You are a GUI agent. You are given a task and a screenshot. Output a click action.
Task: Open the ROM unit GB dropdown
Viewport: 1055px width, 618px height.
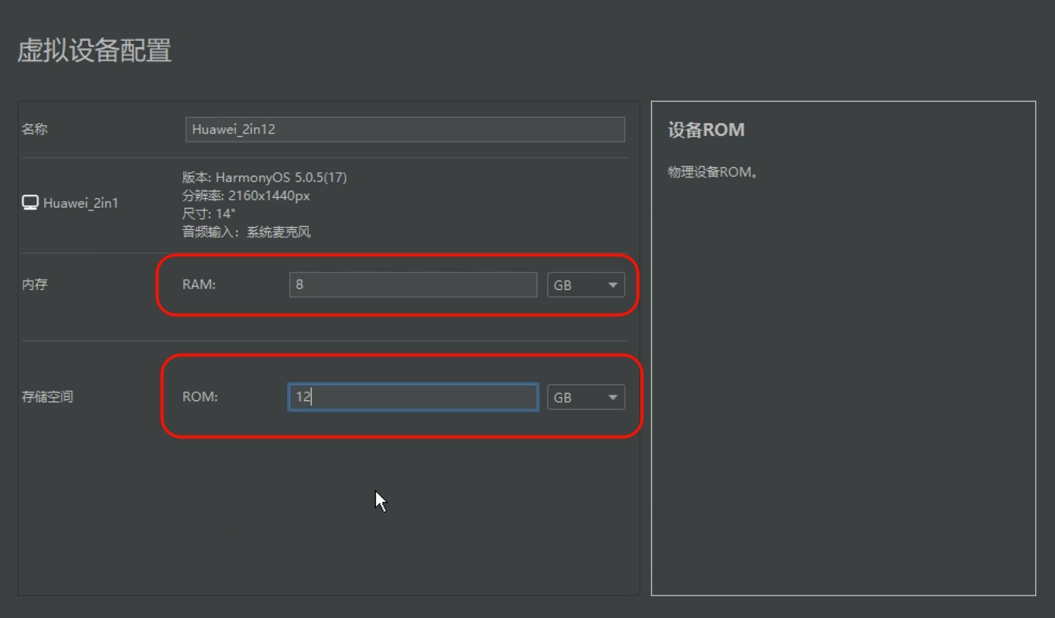[x=585, y=397]
